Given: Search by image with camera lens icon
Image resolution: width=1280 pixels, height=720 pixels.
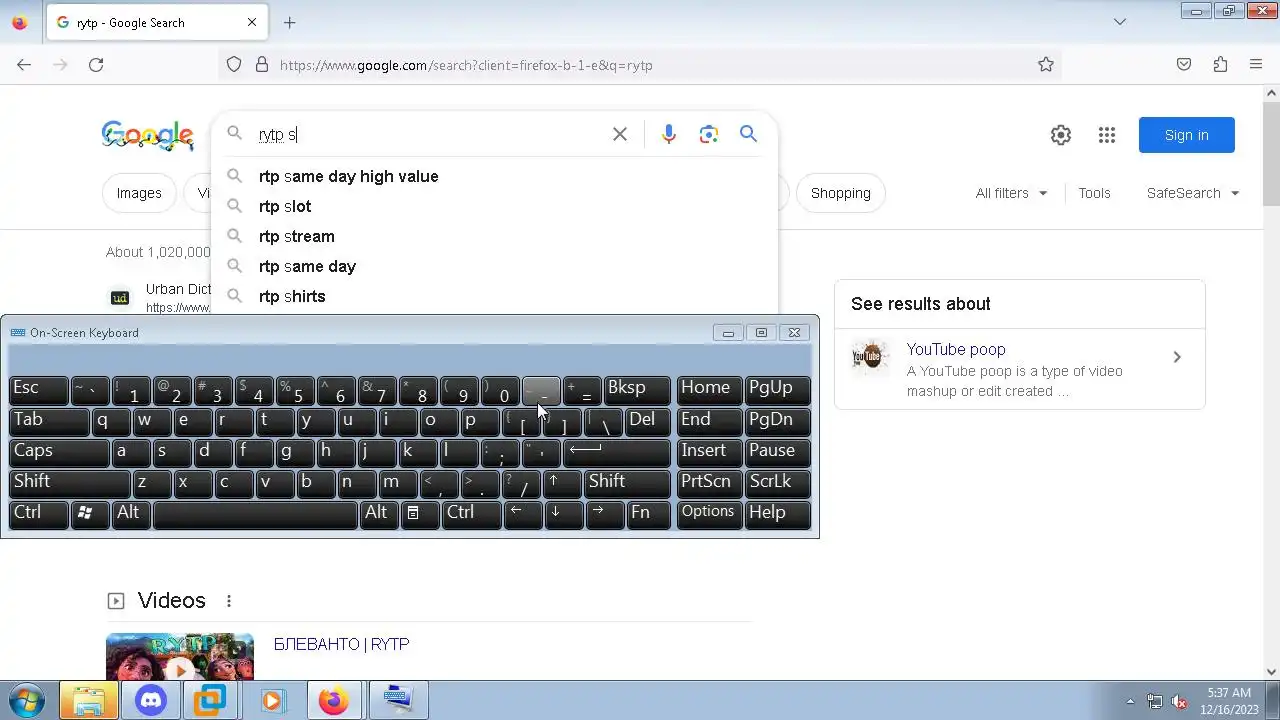Looking at the screenshot, I should [x=709, y=134].
